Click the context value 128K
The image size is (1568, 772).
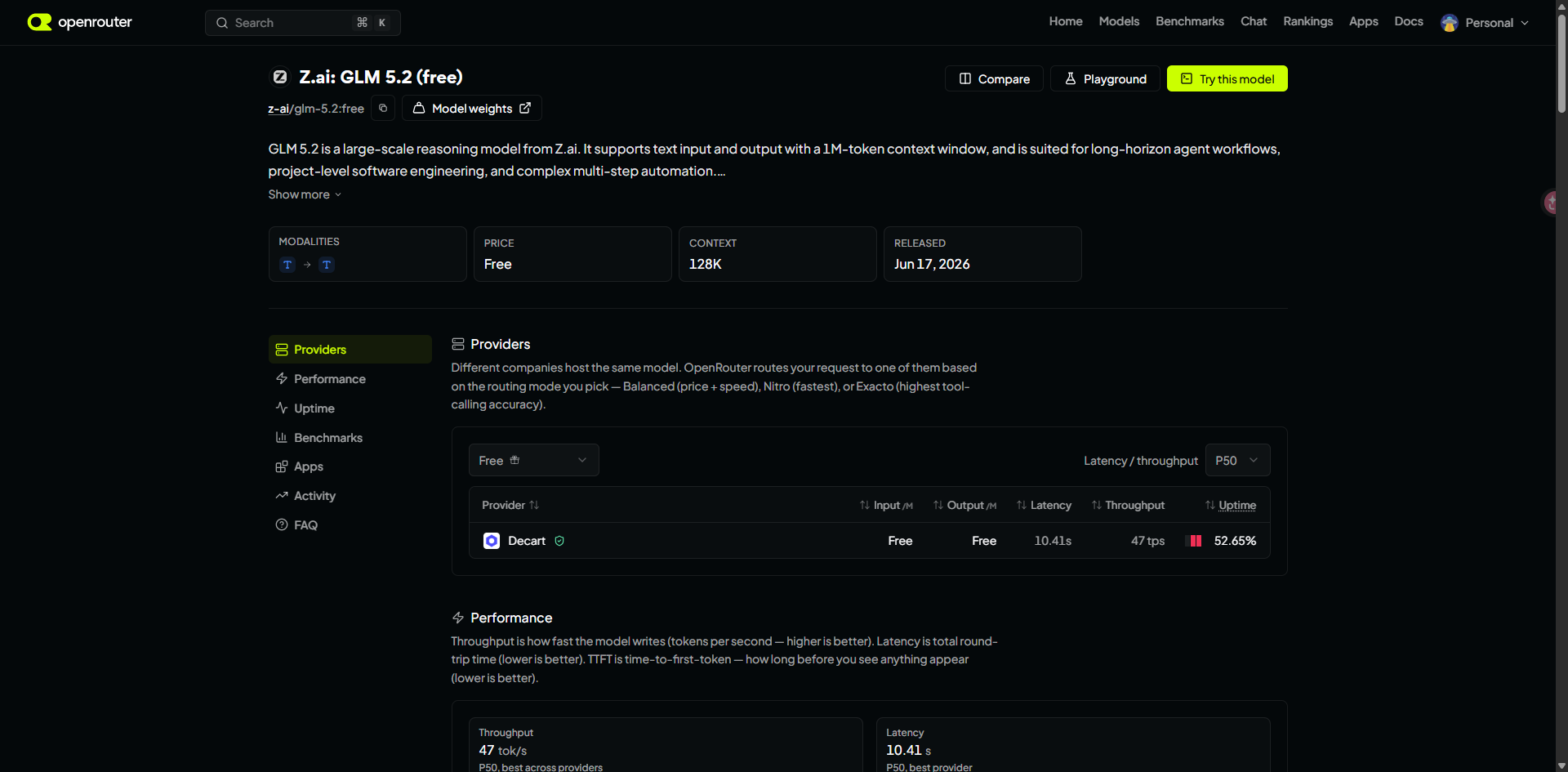click(x=706, y=264)
